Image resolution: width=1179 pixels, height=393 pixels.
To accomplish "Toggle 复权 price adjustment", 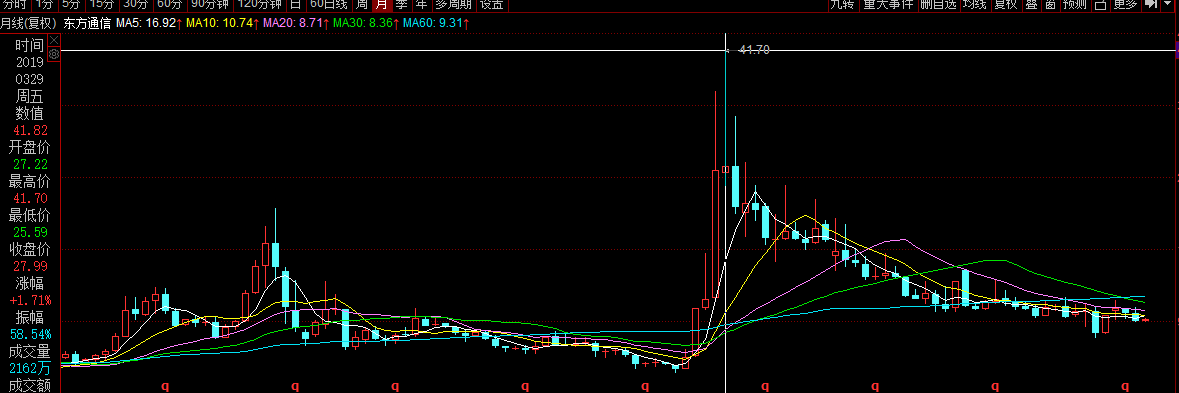I will point(1005,5).
